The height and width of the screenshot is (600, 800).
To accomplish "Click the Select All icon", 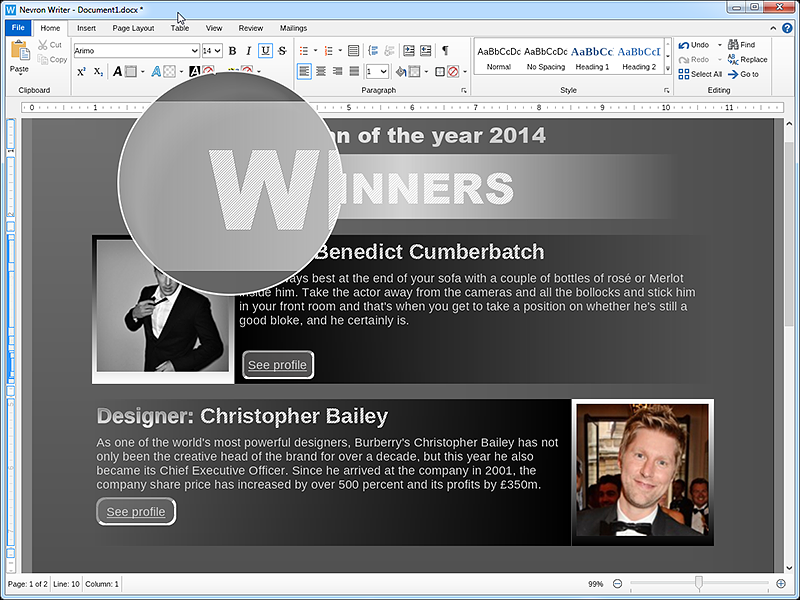I will pyautogui.click(x=684, y=74).
